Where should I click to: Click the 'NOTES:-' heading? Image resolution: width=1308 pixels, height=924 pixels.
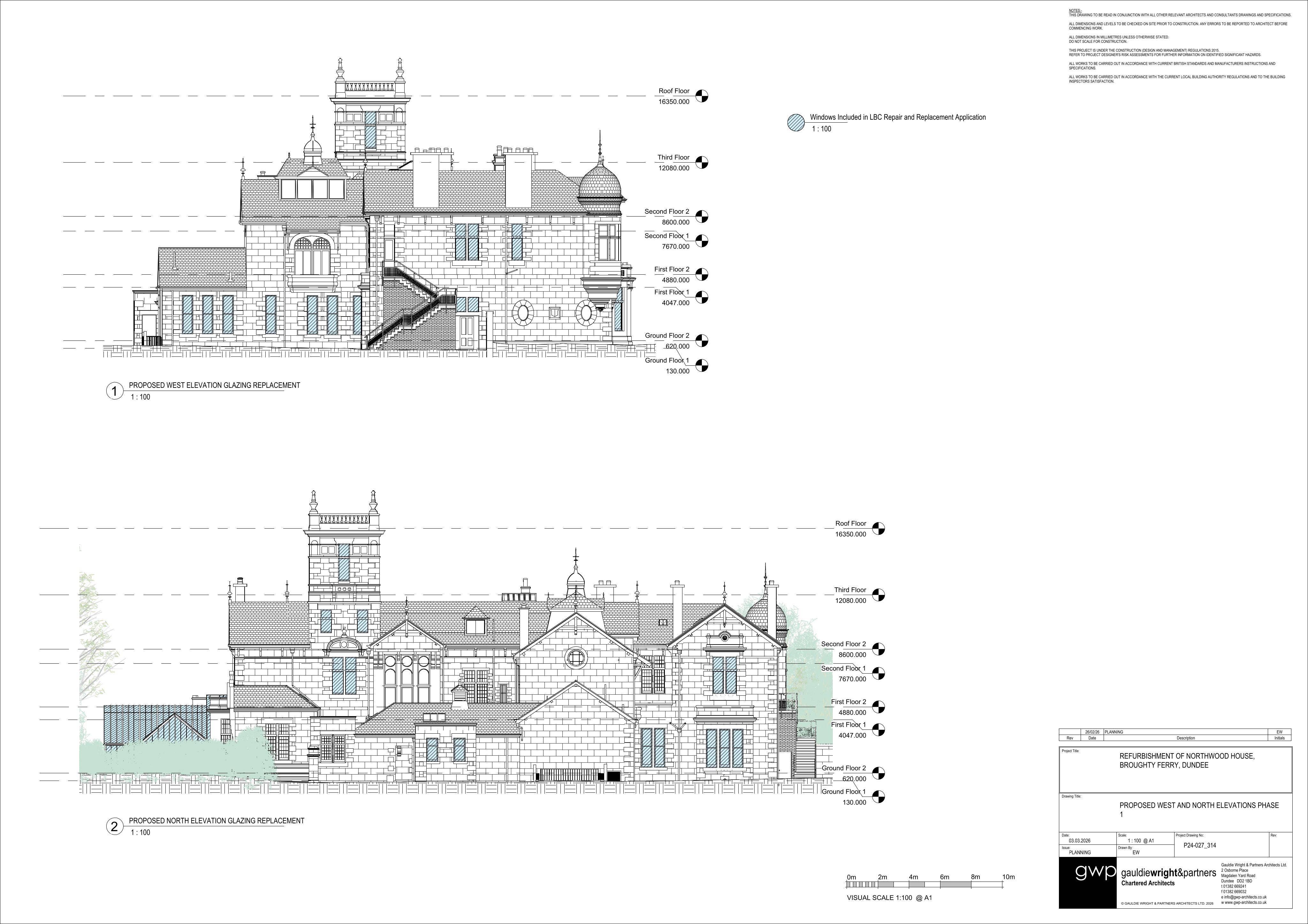click(1075, 11)
